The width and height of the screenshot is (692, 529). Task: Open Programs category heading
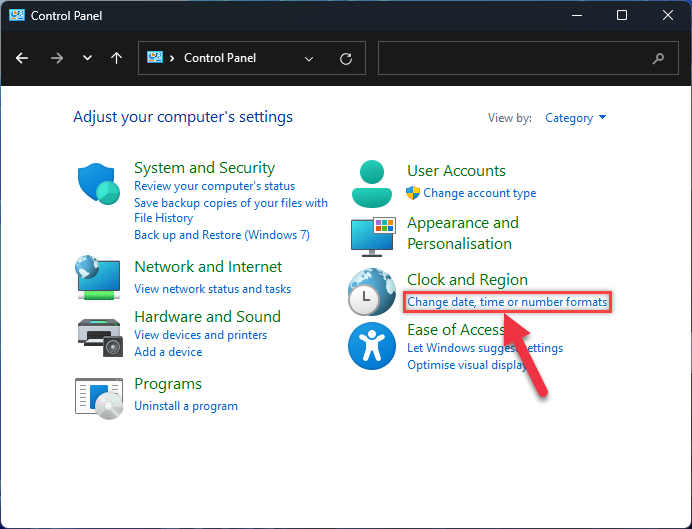click(x=168, y=384)
